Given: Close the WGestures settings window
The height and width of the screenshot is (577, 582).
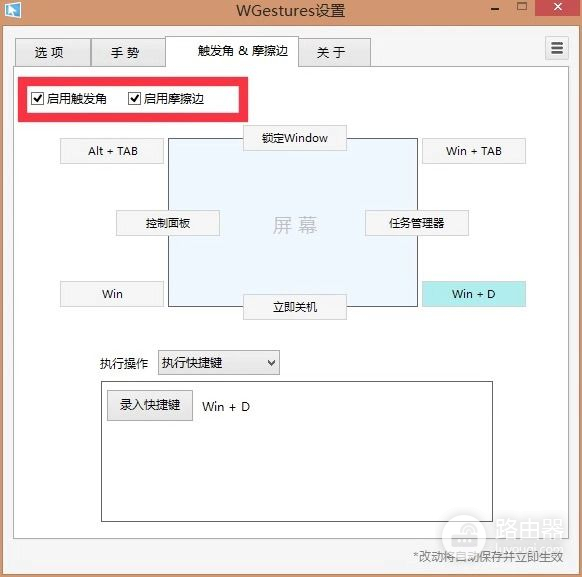Looking at the screenshot, I should pos(558,7).
